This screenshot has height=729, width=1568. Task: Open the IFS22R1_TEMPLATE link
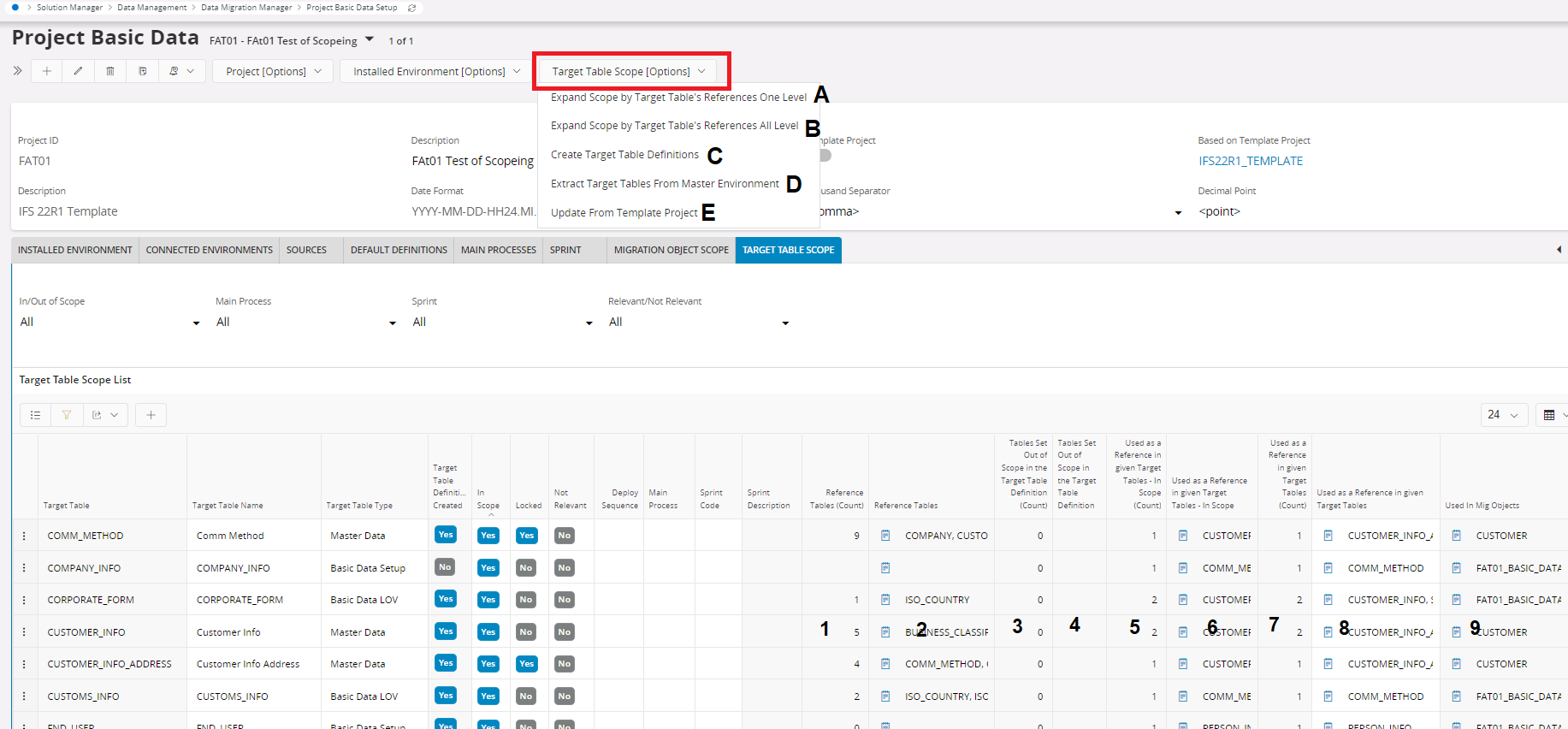[1251, 161]
